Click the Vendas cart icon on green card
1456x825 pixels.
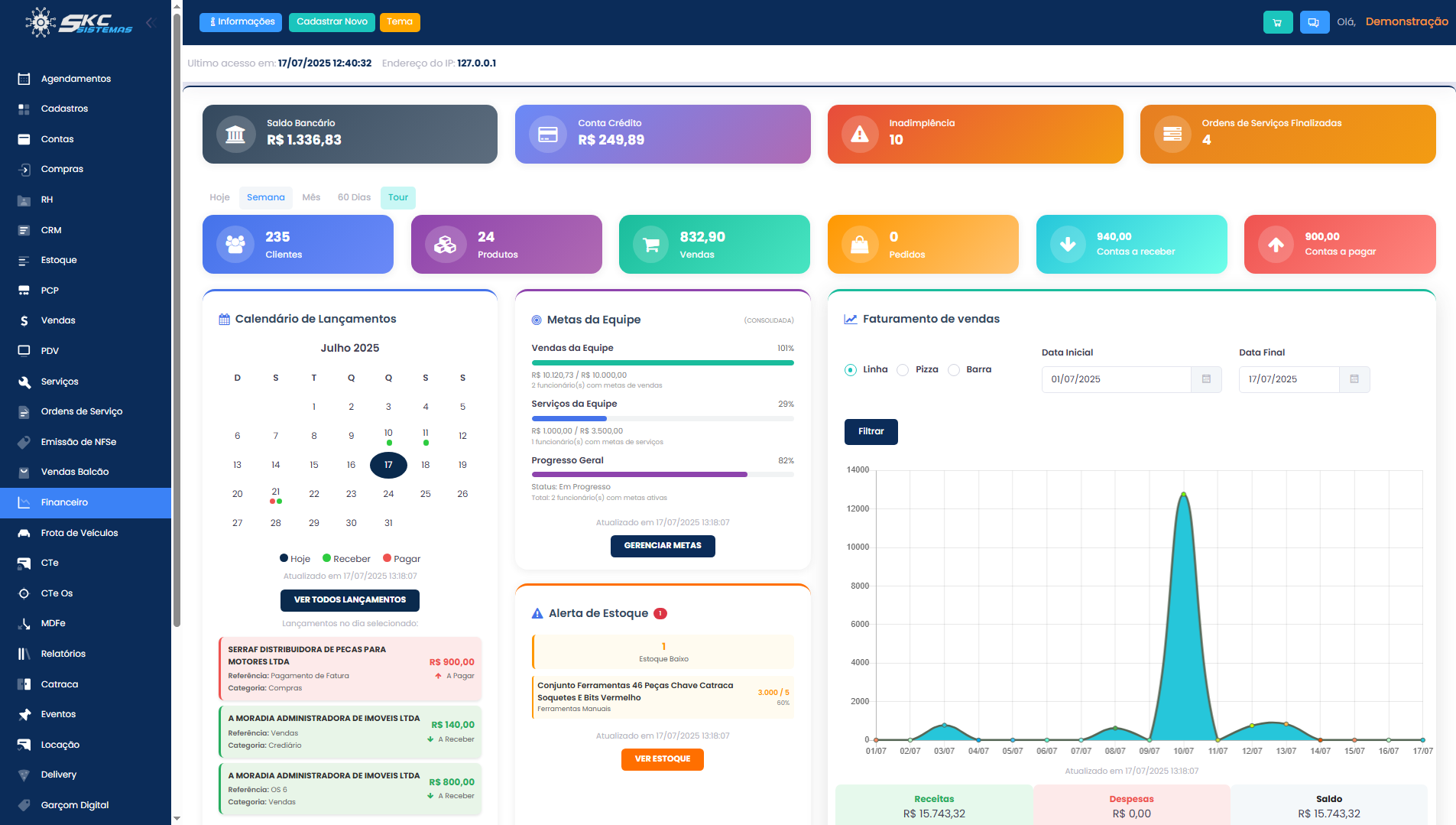coord(651,245)
